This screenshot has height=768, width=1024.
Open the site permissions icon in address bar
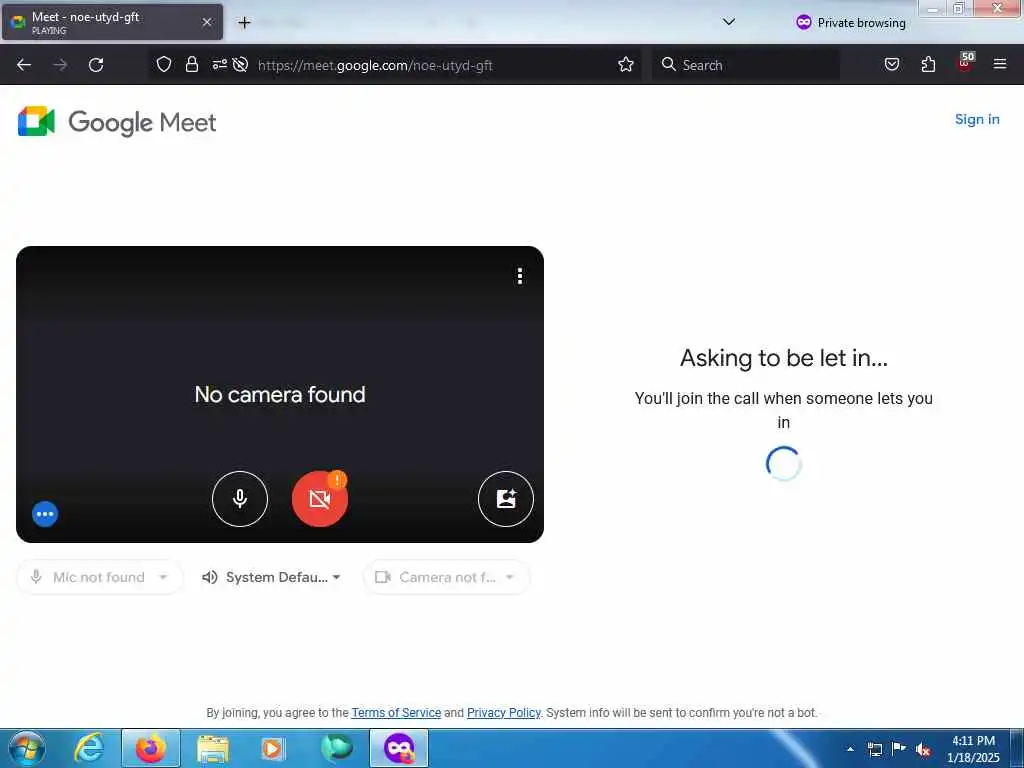click(219, 65)
